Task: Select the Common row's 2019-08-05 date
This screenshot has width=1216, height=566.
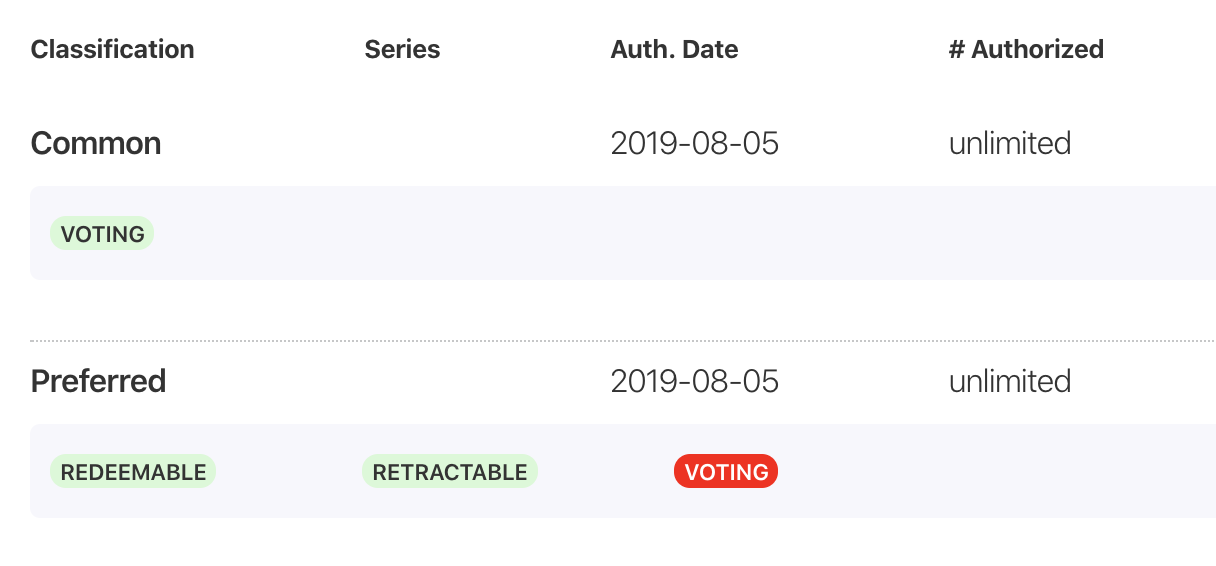Action: [x=695, y=143]
